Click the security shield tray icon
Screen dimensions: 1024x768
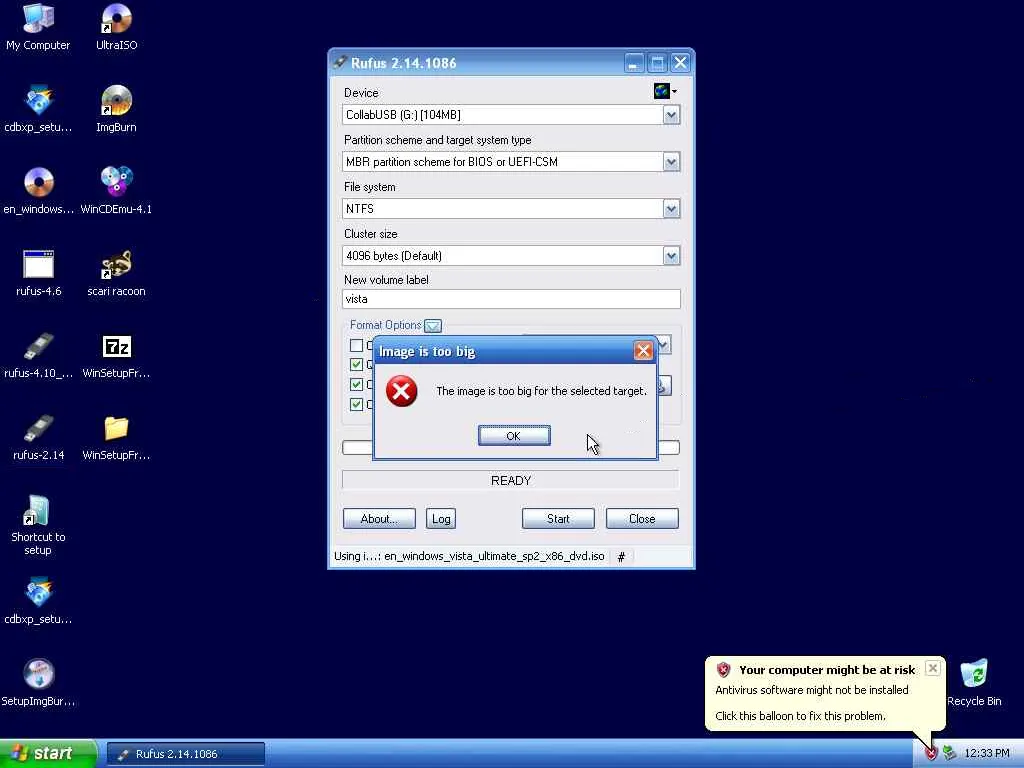pos(931,754)
